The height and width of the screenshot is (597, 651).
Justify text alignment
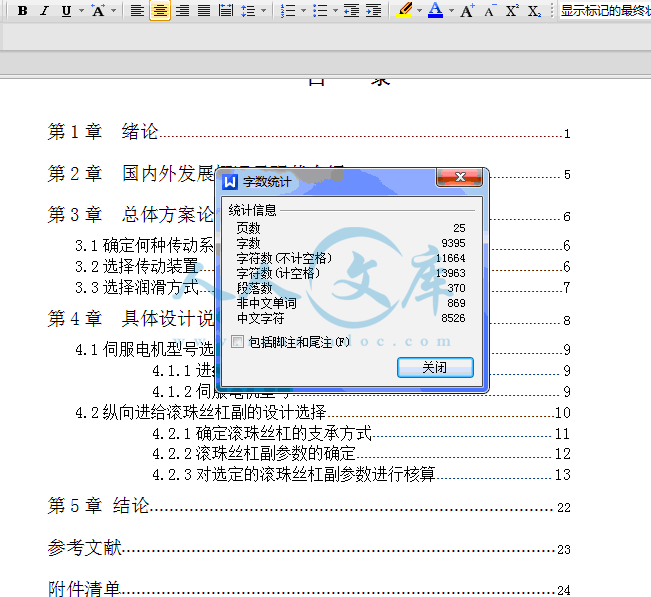[x=203, y=10]
